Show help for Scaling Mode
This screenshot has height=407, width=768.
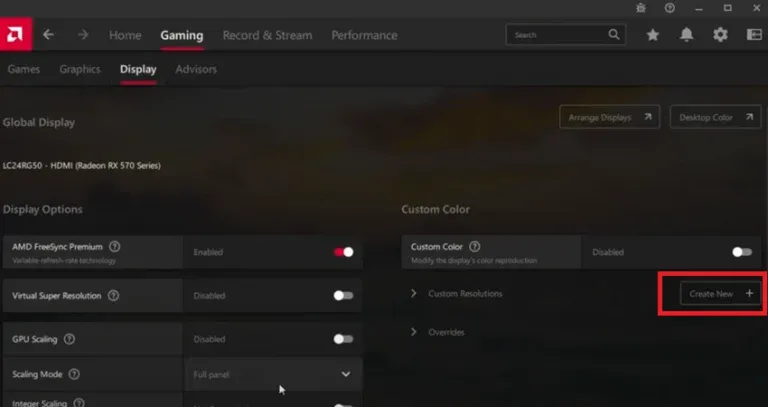click(x=74, y=374)
